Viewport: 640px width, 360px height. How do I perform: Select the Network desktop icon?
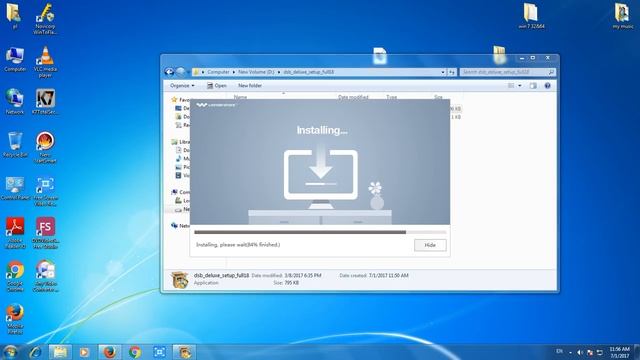[15, 101]
